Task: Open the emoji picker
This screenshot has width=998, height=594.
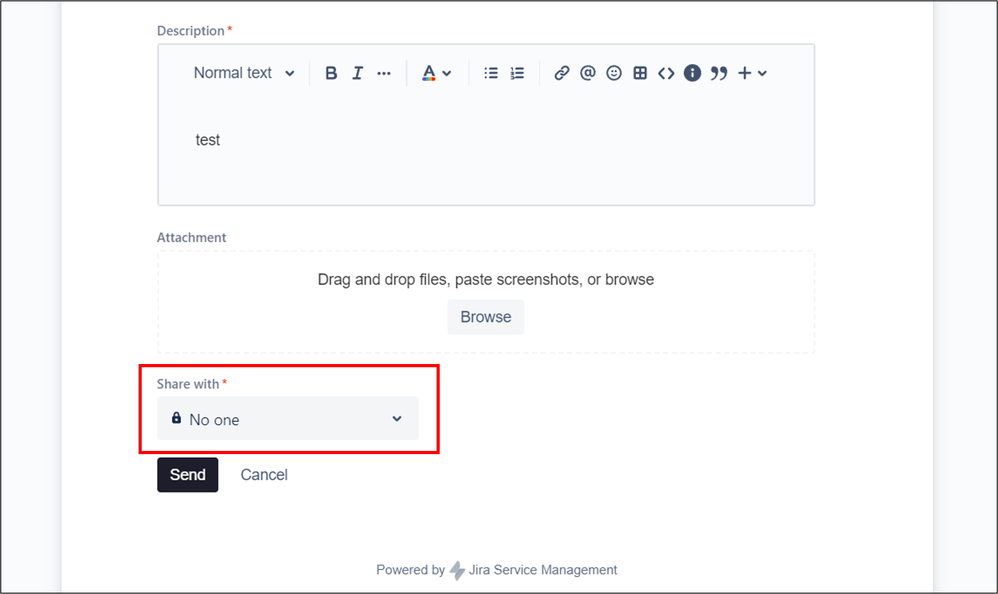Action: click(x=614, y=73)
